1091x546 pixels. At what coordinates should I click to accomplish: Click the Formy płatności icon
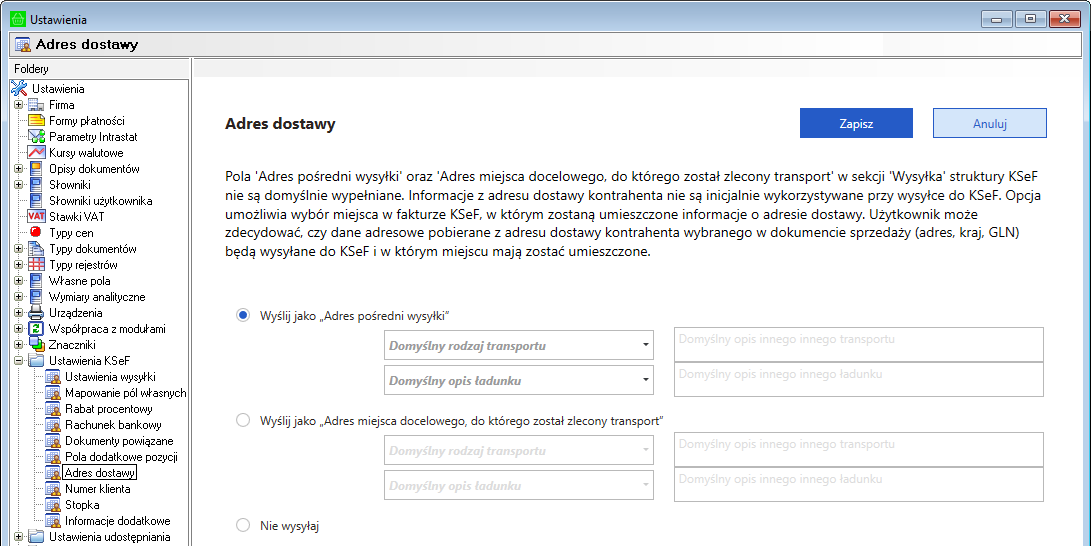[37, 120]
